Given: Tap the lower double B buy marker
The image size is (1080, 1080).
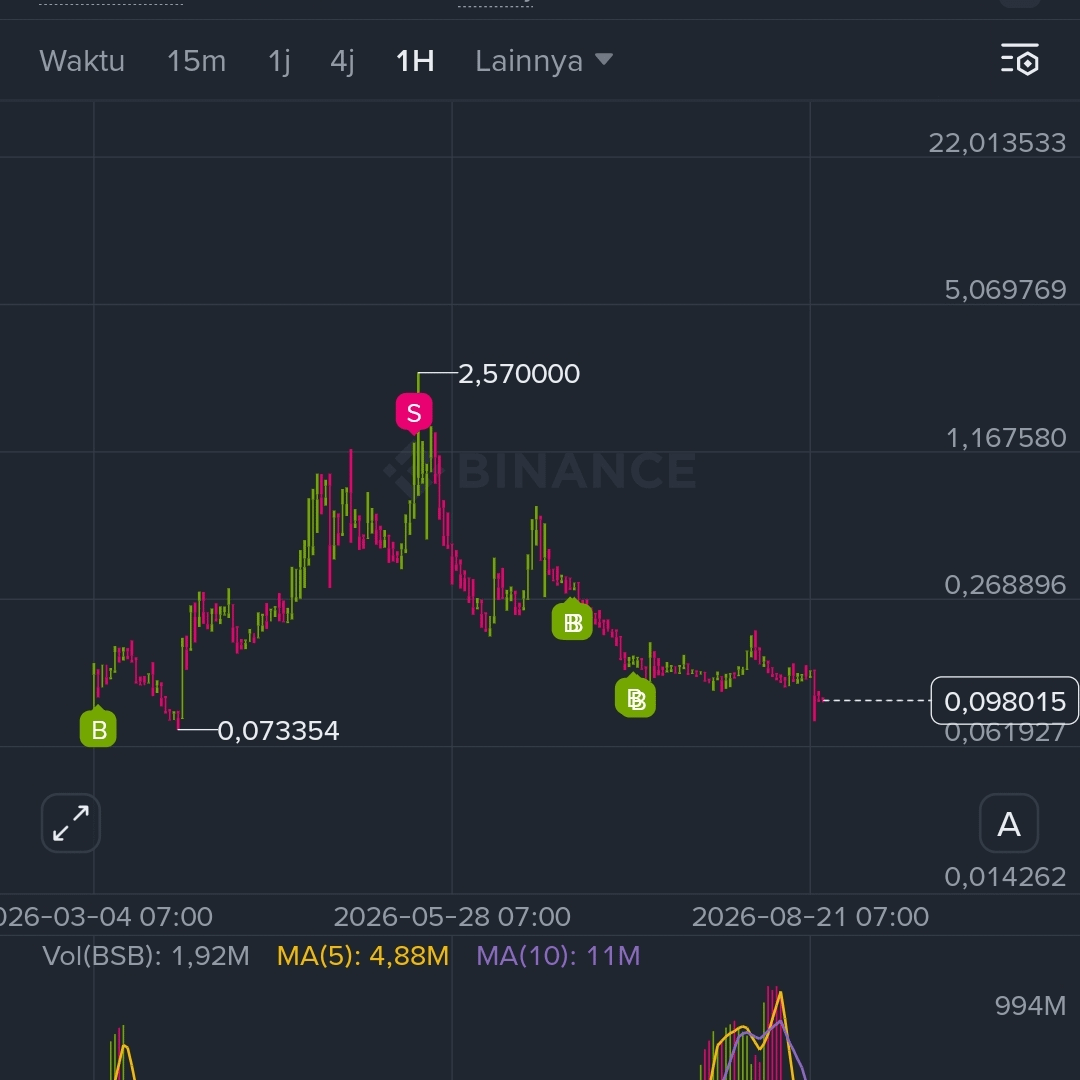Looking at the screenshot, I should point(635,697).
